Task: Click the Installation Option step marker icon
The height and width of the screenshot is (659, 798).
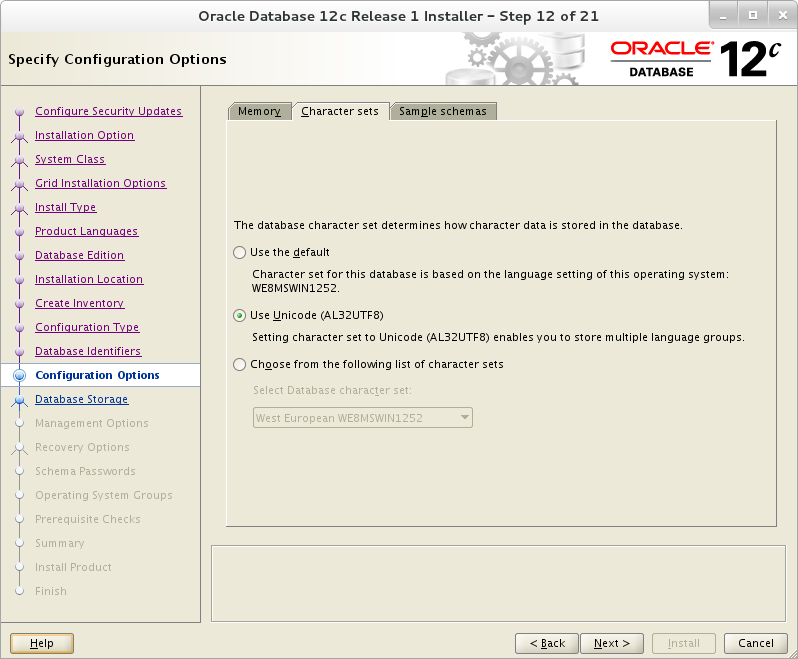Action: 19,136
